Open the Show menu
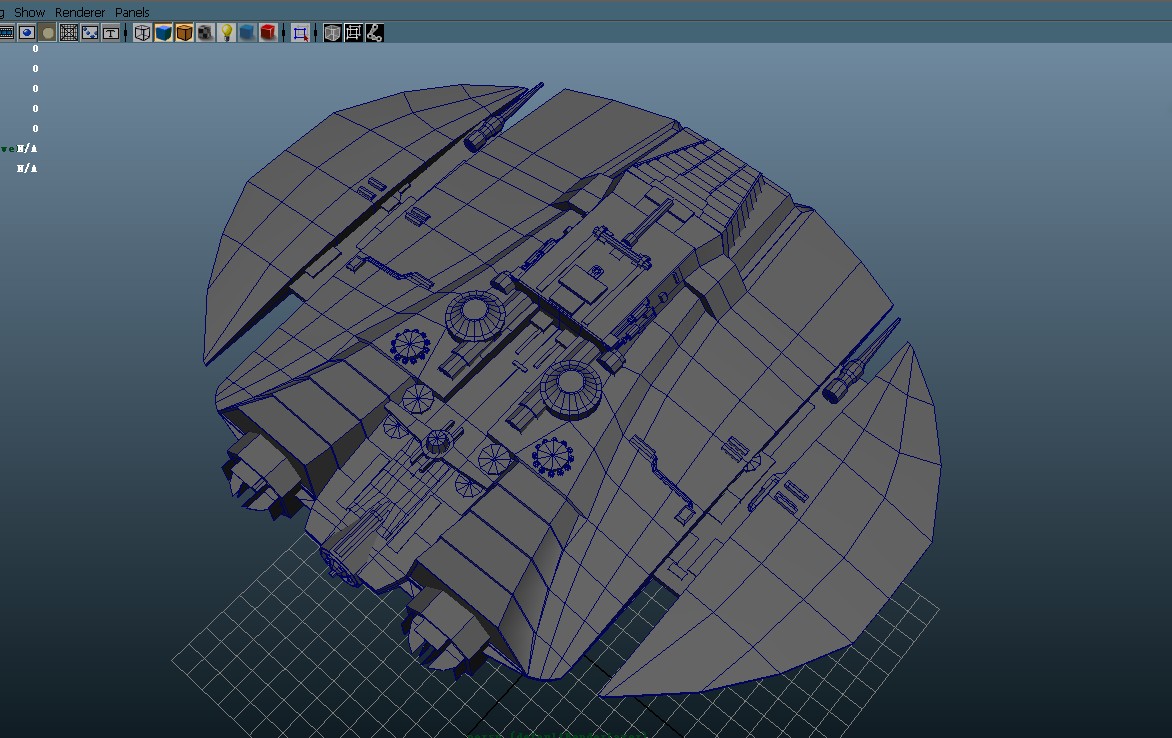This screenshot has width=1172, height=738. pos(29,12)
